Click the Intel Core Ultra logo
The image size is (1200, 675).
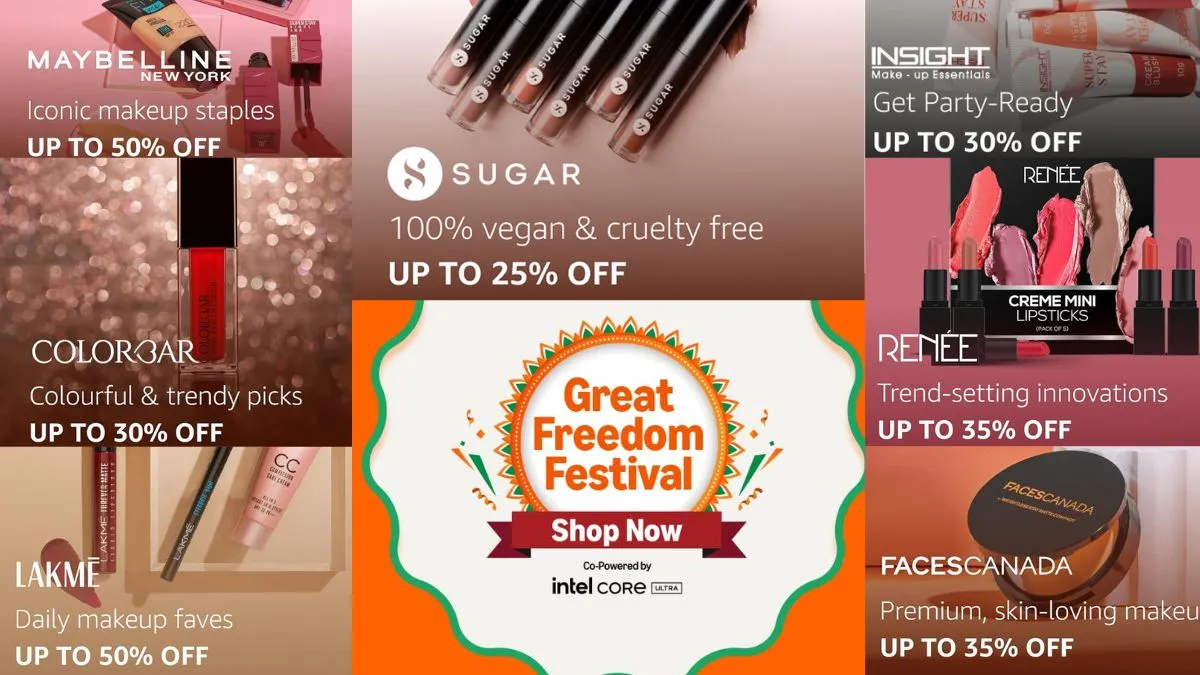point(617,586)
